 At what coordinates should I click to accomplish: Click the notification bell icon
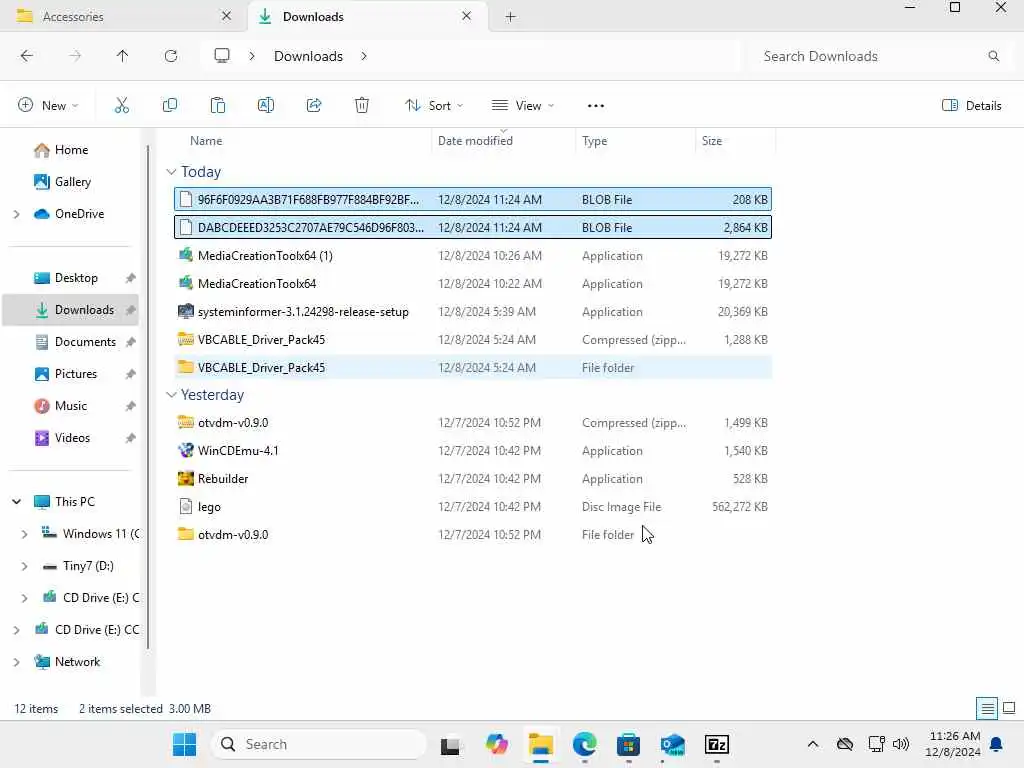[997, 744]
